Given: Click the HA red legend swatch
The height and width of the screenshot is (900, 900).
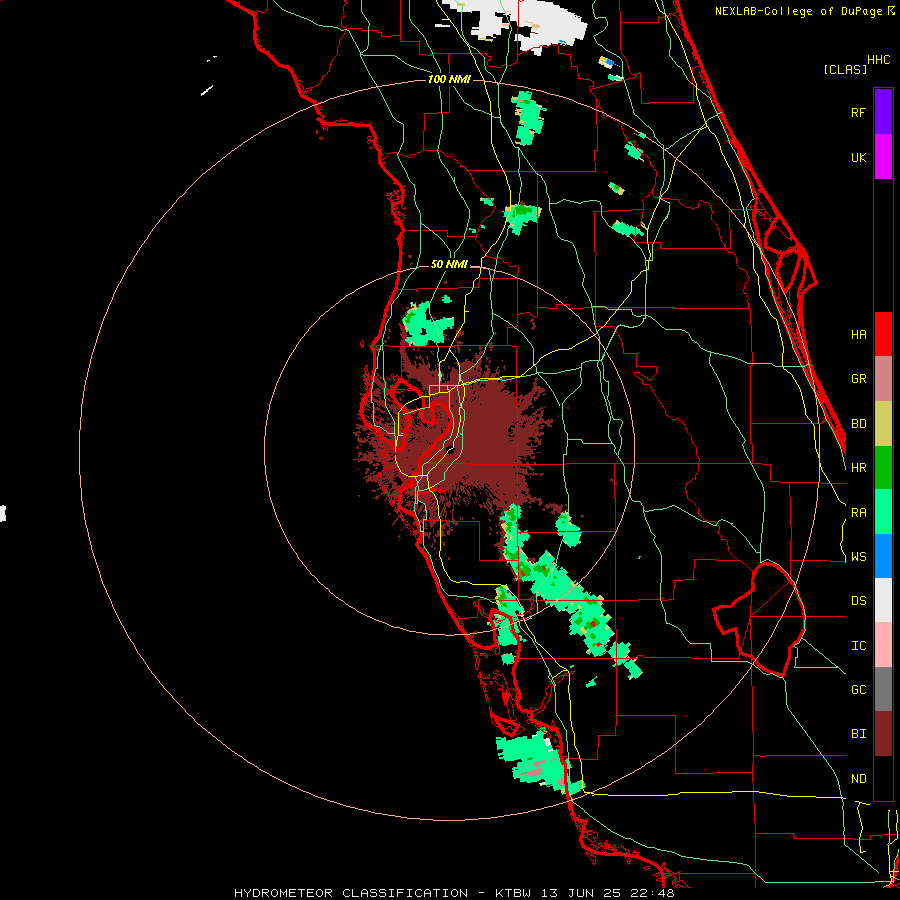Looking at the screenshot, I should [883, 334].
